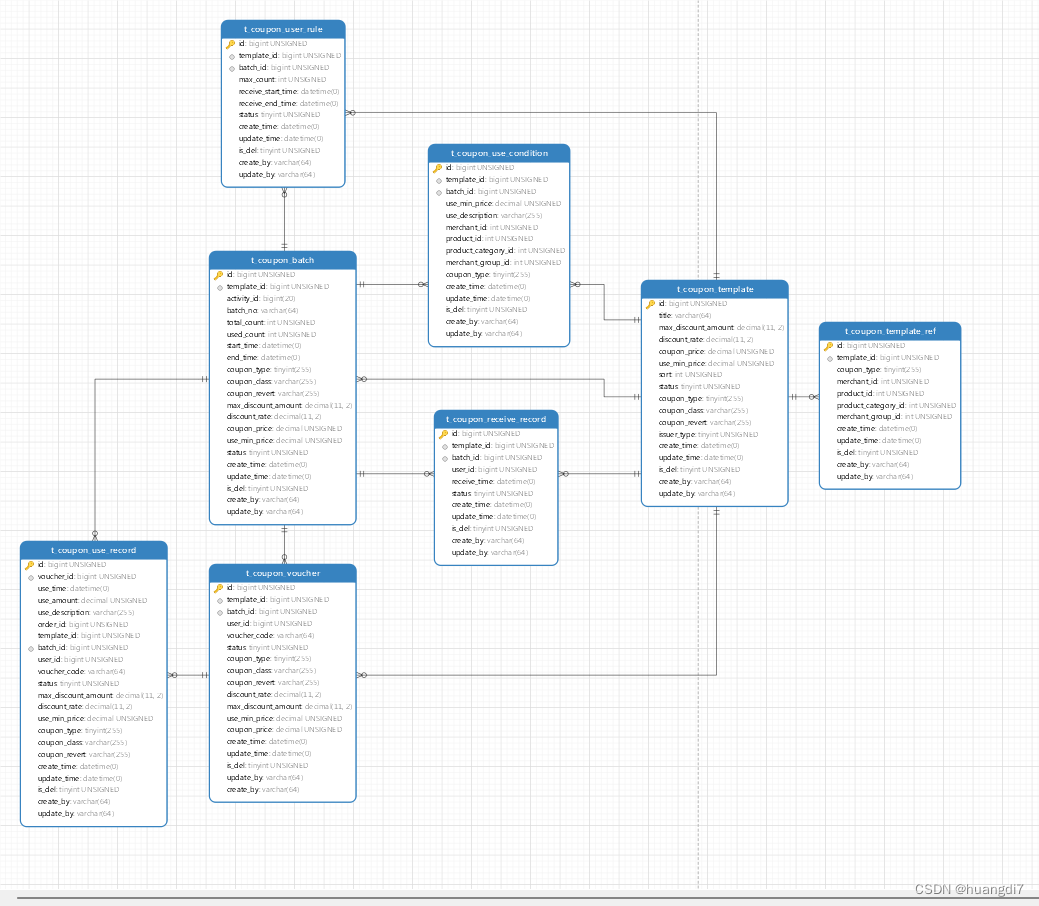The height and width of the screenshot is (906, 1039).
Task: Click start_time column in t_coupon_batch
Action: pyautogui.click(x=264, y=346)
